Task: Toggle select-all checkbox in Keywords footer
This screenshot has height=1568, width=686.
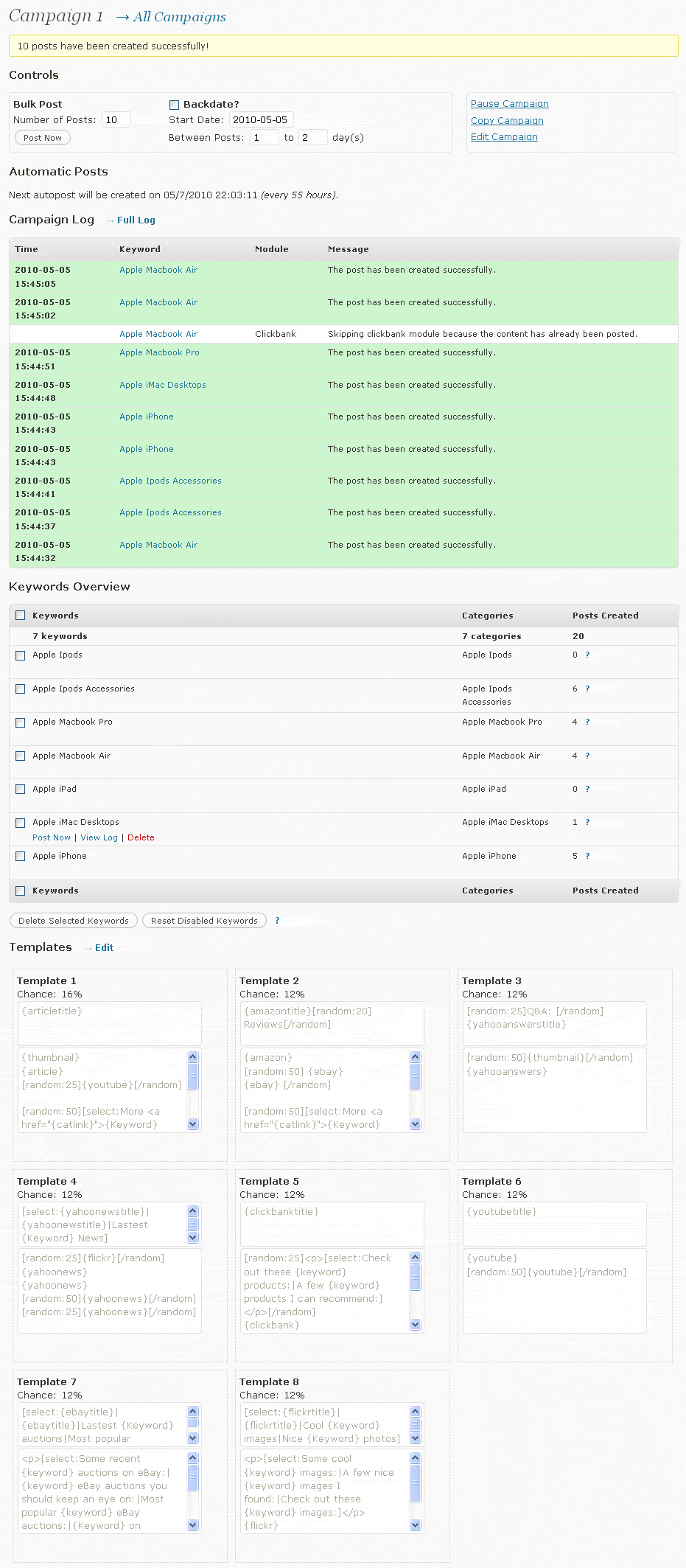Action: click(x=21, y=891)
